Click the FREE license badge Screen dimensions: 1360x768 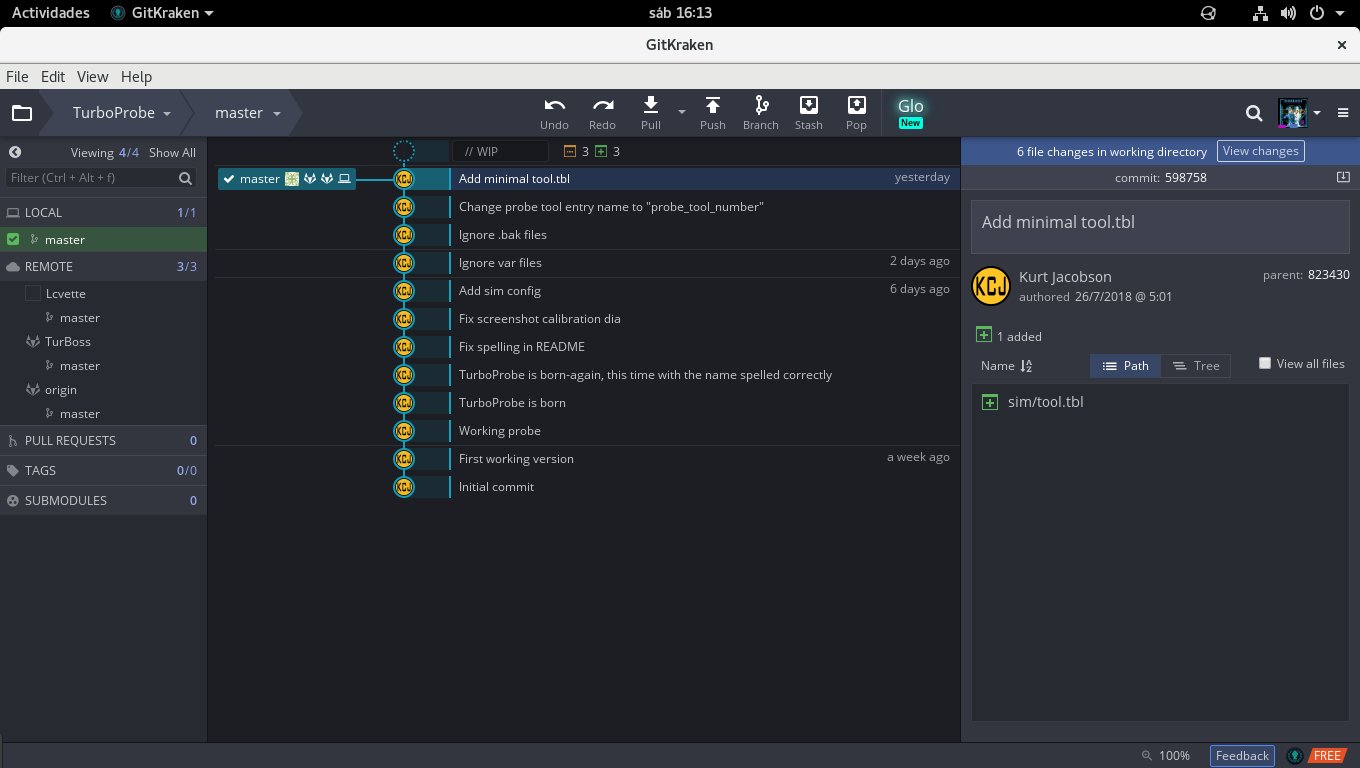coord(1327,756)
